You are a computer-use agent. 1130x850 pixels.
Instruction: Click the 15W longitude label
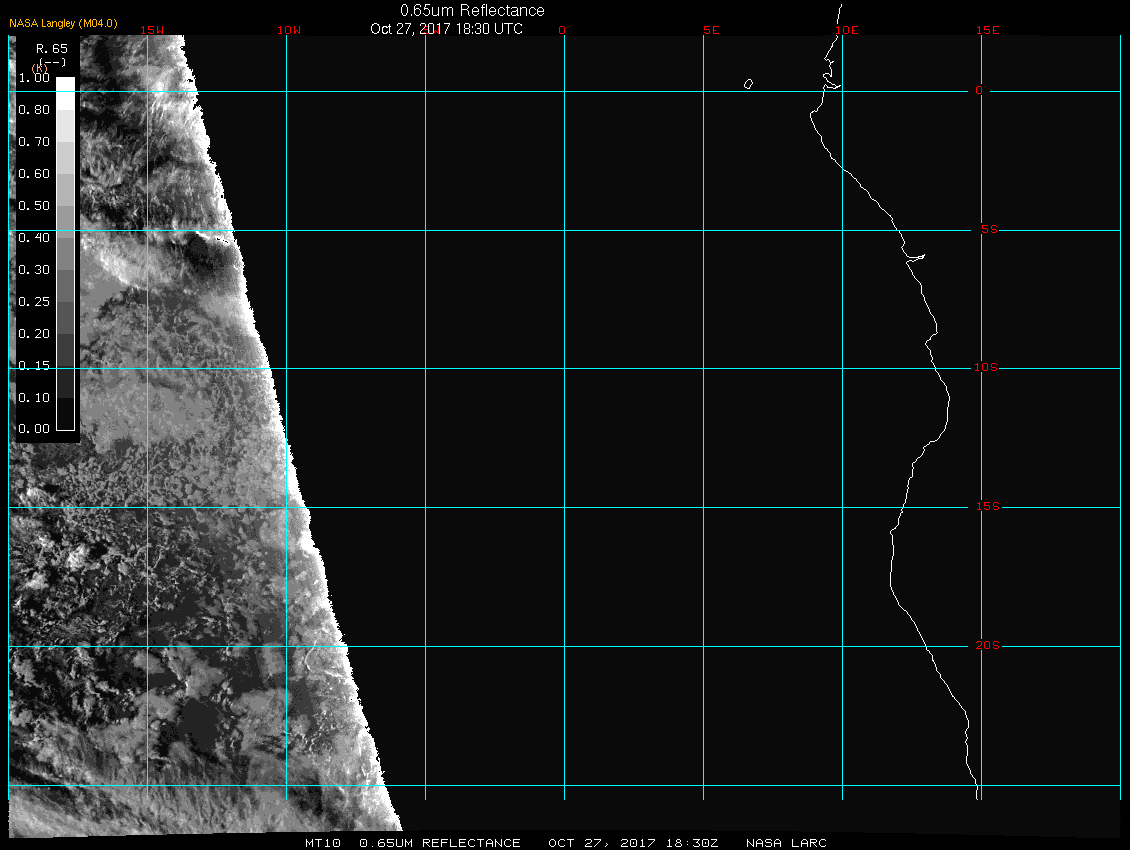coord(153,30)
